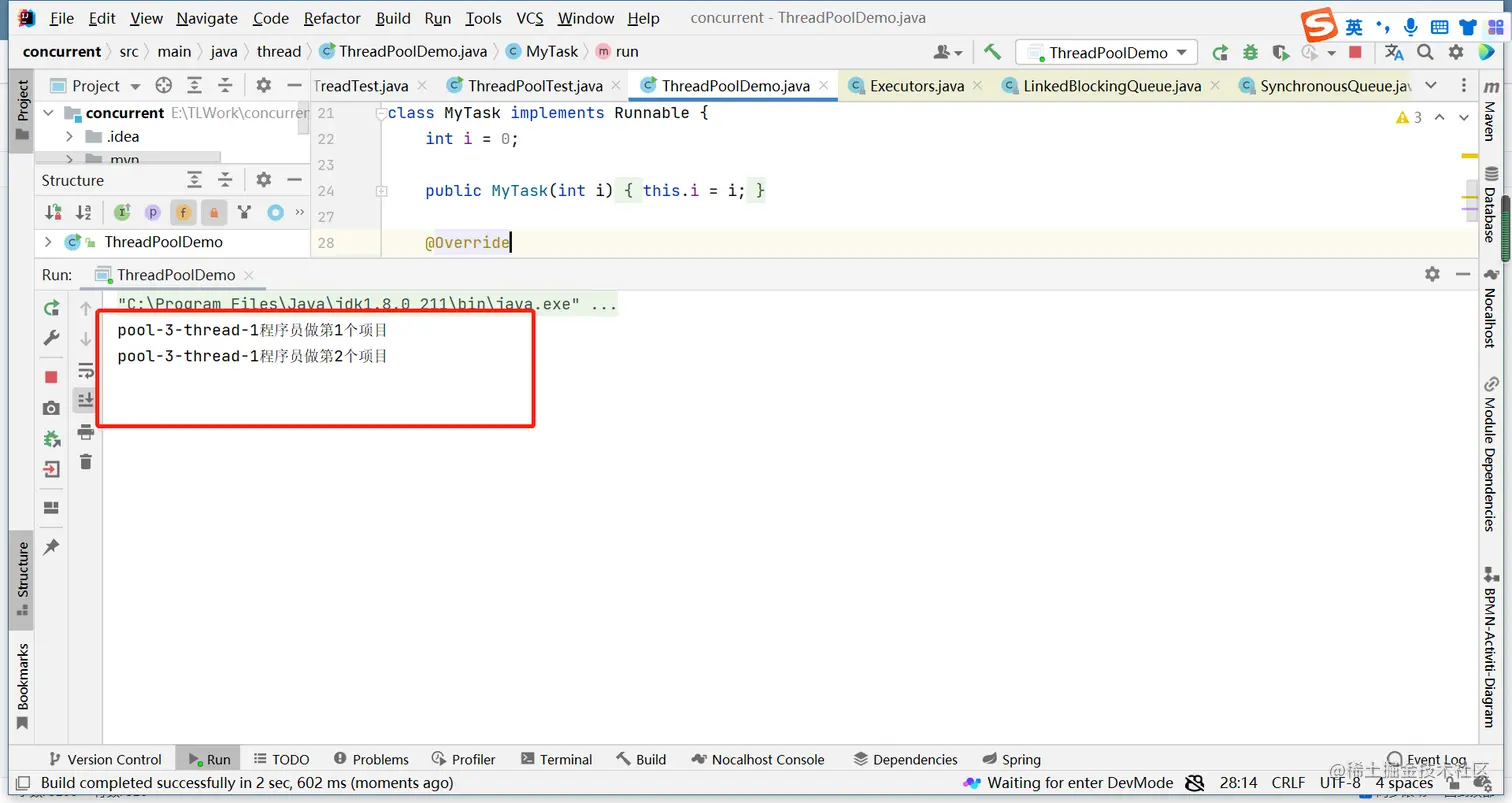The image size is (1512, 803).
Task: Print the console output with printer icon
Action: click(x=86, y=431)
